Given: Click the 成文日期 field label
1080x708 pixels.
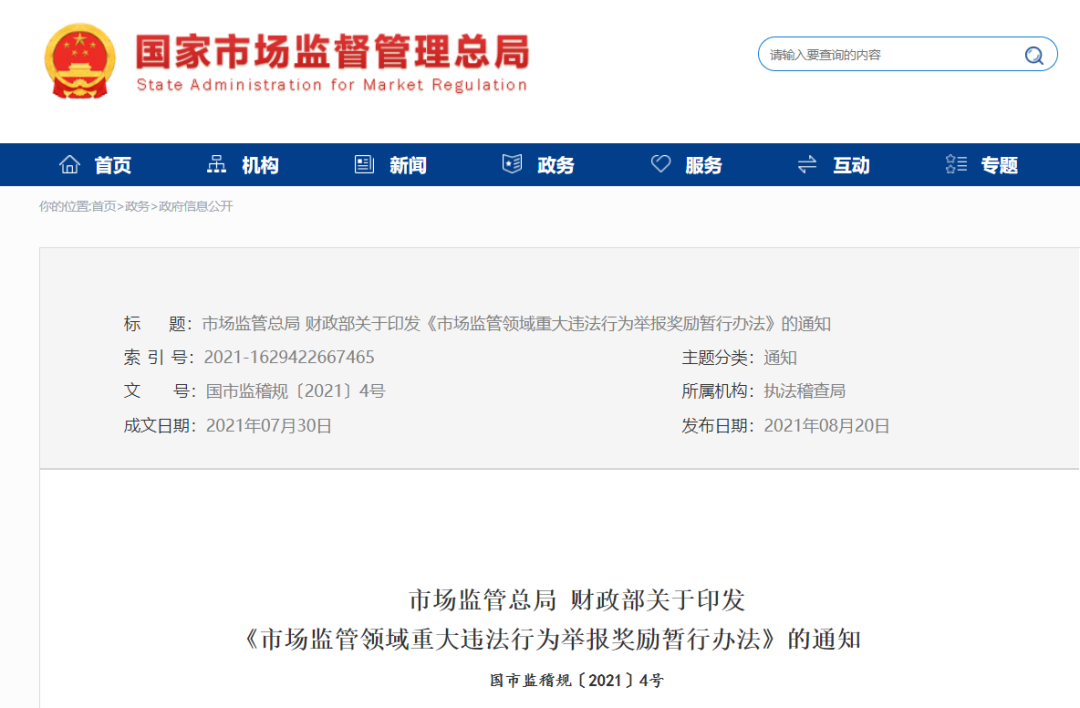Looking at the screenshot, I should click(x=160, y=426).
